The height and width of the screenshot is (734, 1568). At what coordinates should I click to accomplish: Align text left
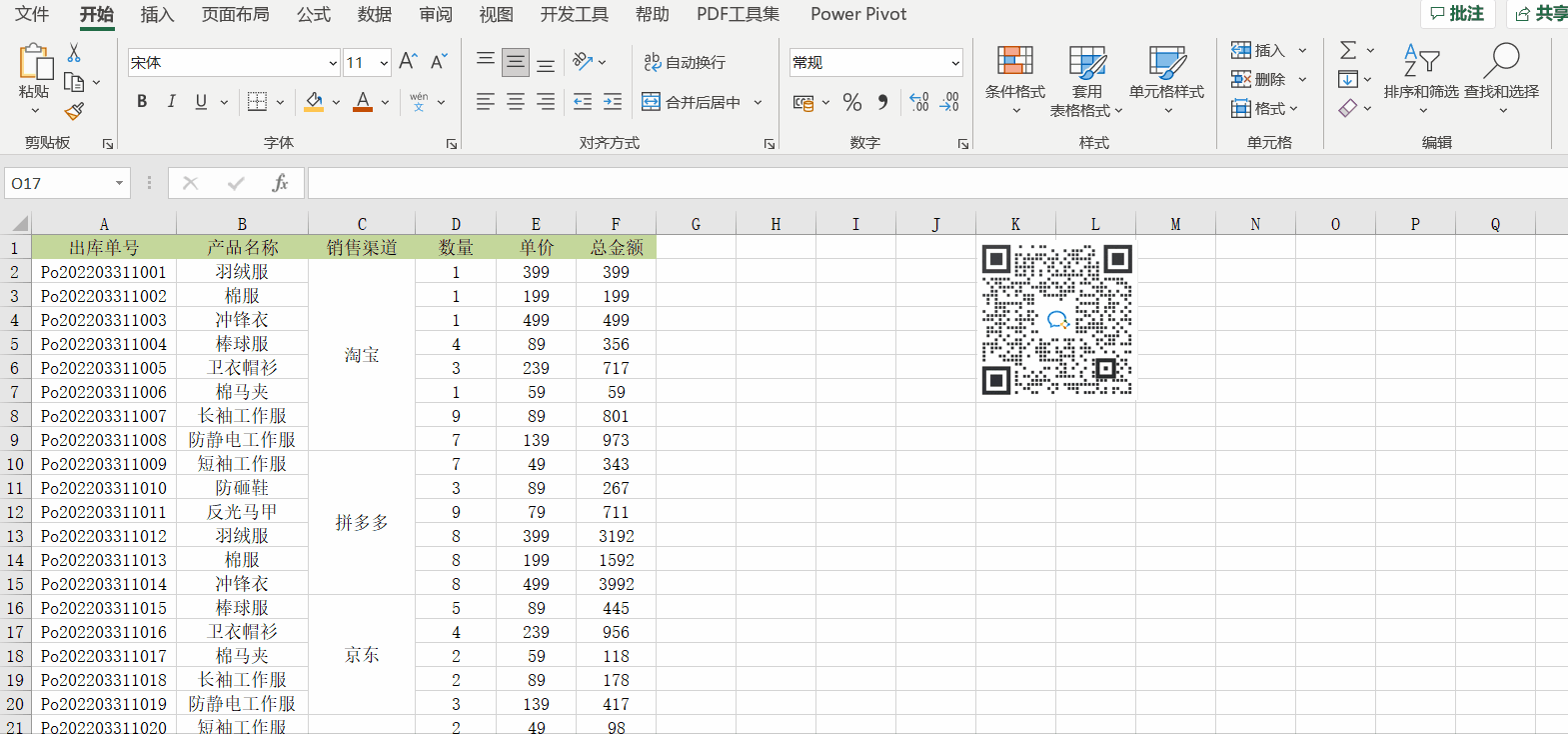tap(486, 101)
